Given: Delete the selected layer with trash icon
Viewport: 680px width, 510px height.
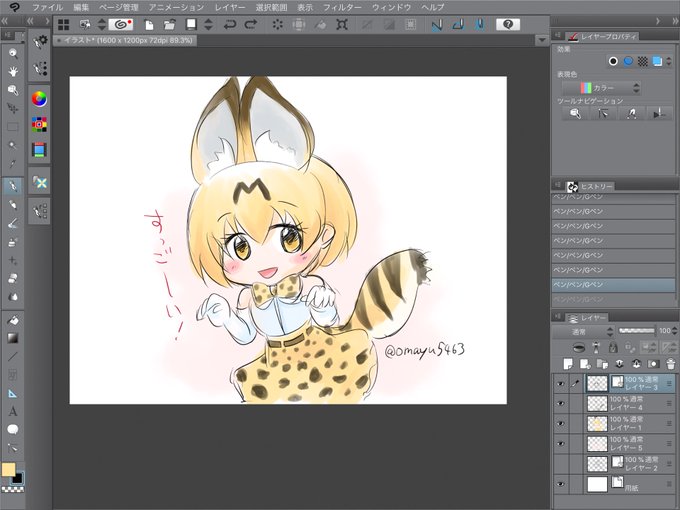Looking at the screenshot, I should pyautogui.click(x=670, y=363).
